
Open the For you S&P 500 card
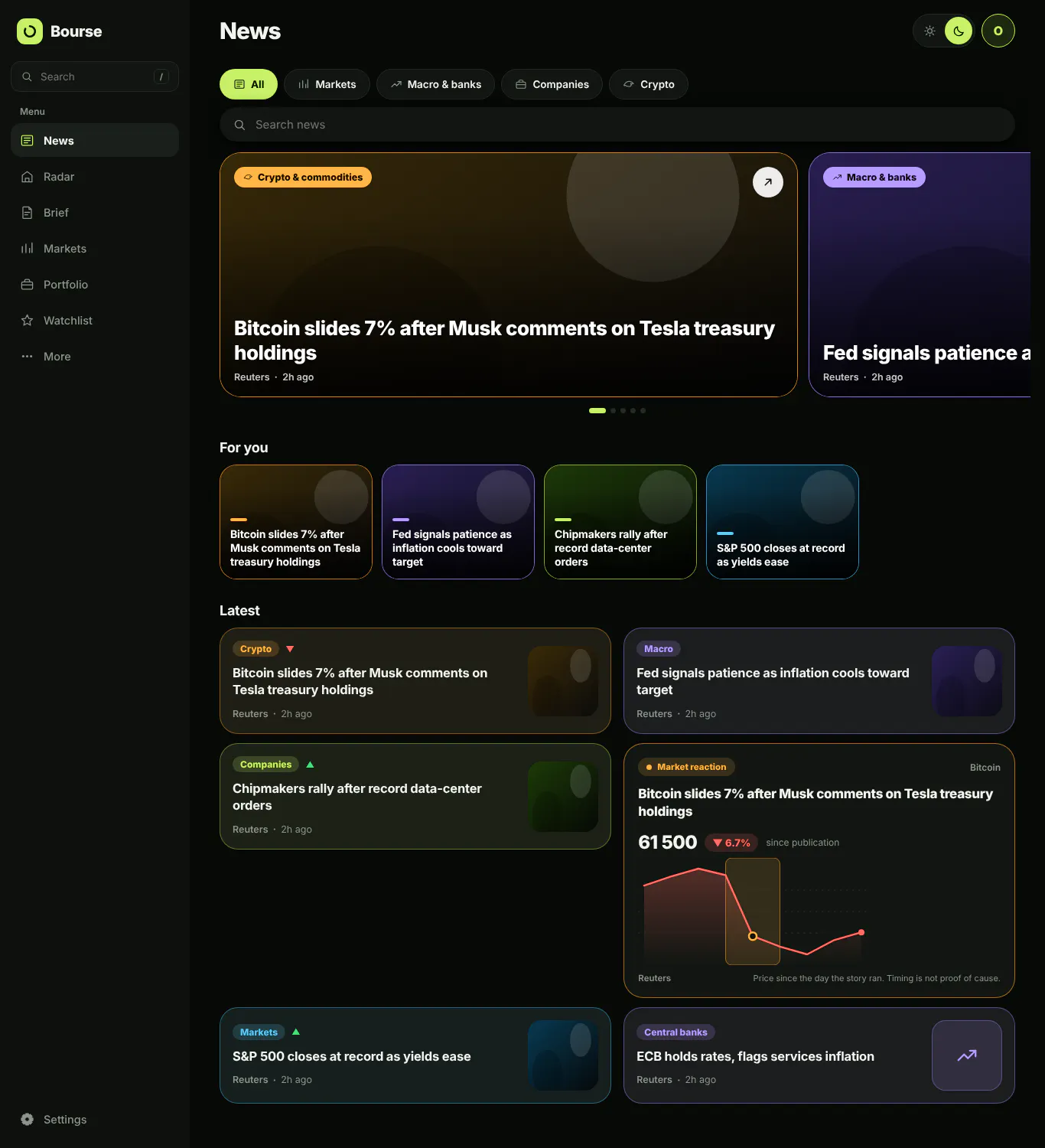[783, 522]
